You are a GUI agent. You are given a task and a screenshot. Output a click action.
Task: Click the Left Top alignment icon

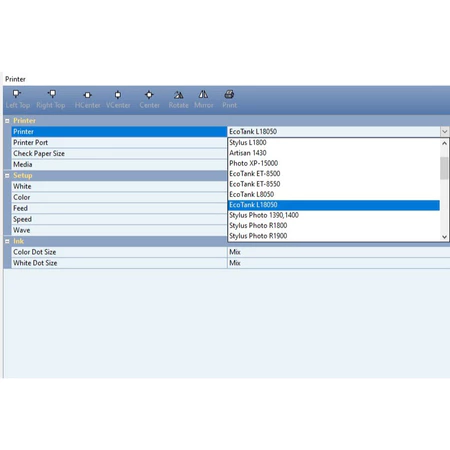17,94
